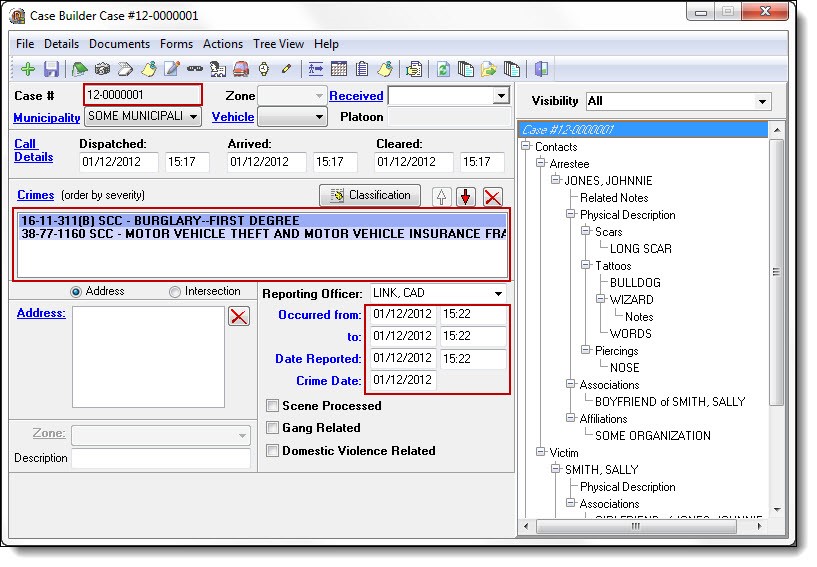Select JONES, JOHNNIE in contacts tree
The image size is (817, 567).
coord(608,181)
